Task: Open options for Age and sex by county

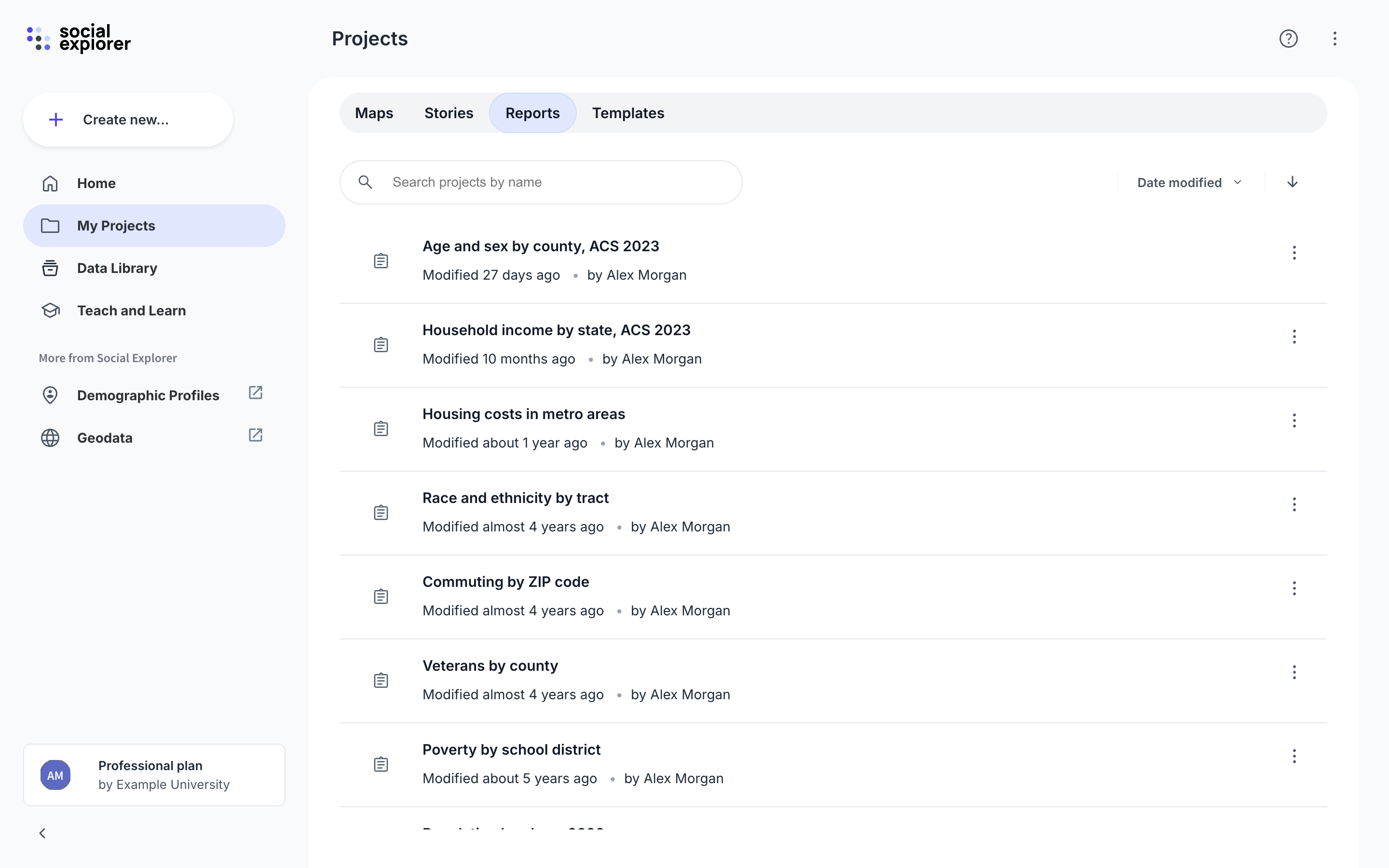Action: pyautogui.click(x=1294, y=253)
